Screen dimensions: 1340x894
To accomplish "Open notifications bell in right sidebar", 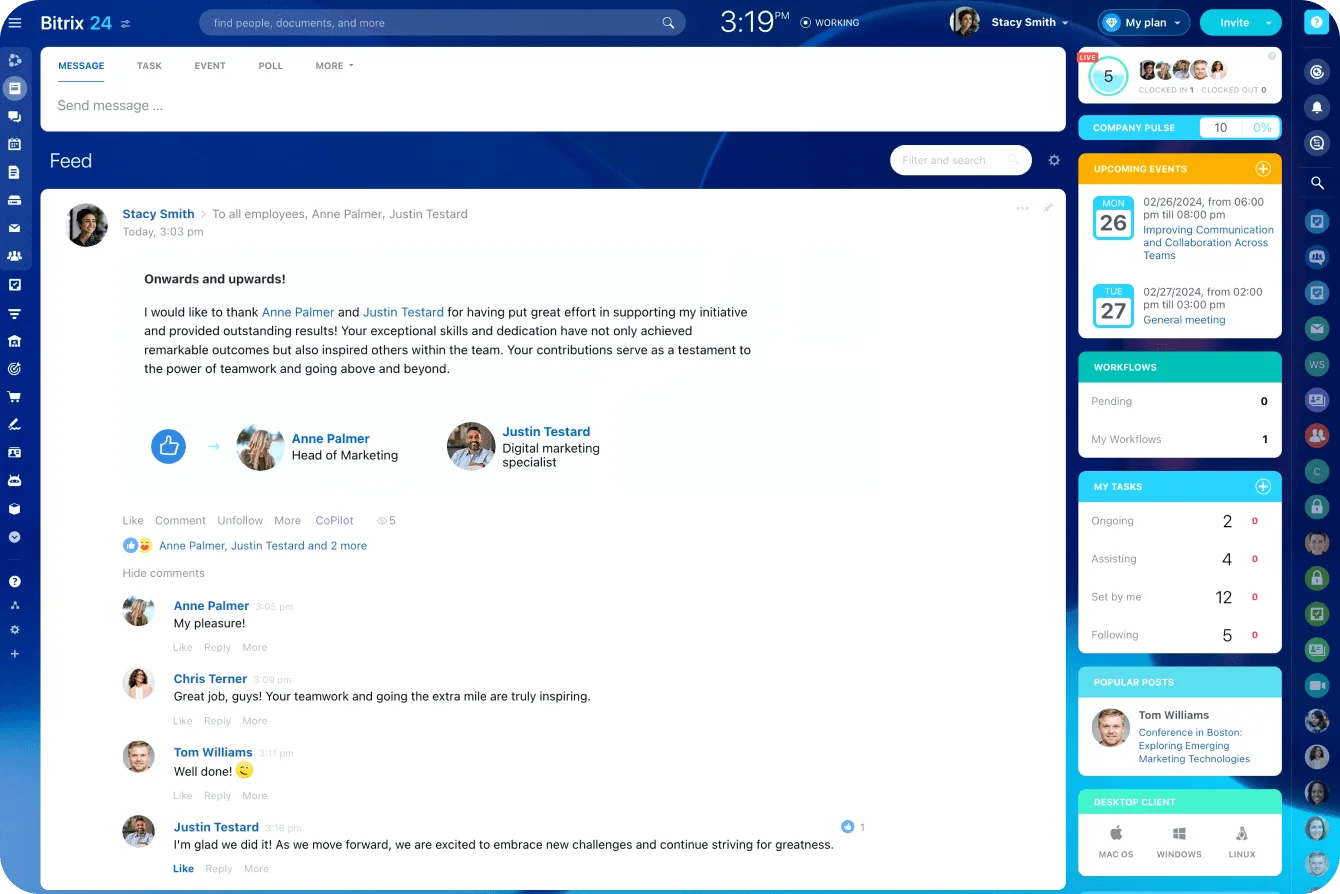I will 1317,108.
